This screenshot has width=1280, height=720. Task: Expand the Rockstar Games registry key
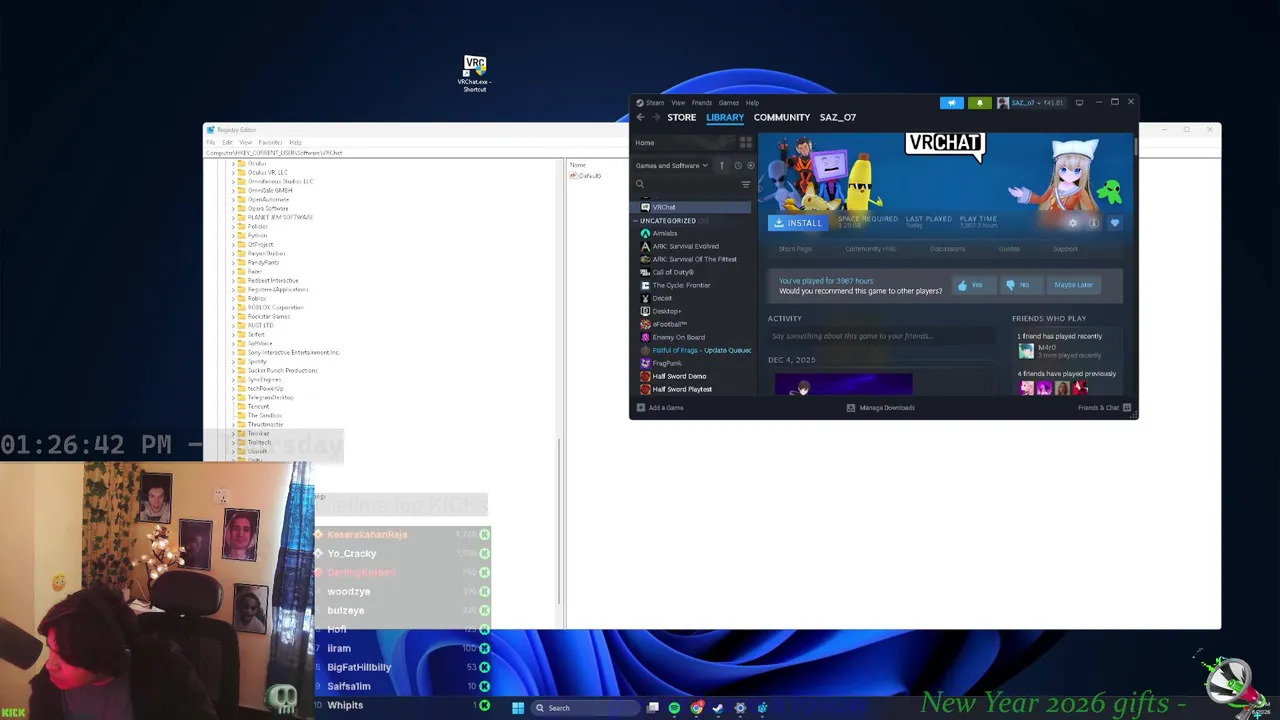coord(234,316)
